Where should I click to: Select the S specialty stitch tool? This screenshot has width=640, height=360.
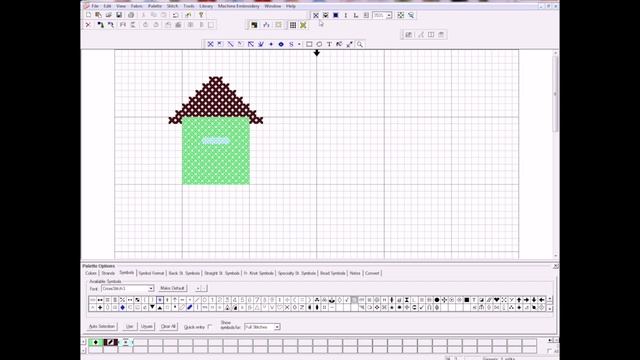(x=291, y=44)
